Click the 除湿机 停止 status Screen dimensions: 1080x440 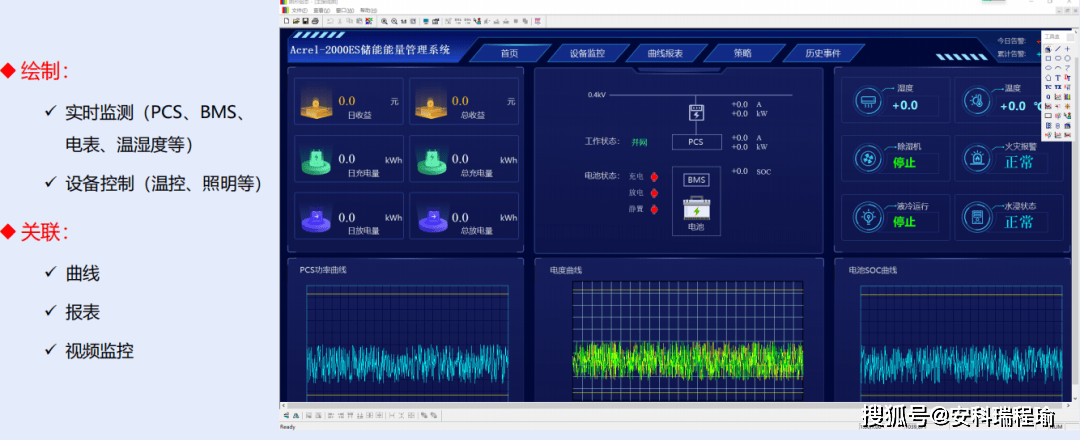904,163
